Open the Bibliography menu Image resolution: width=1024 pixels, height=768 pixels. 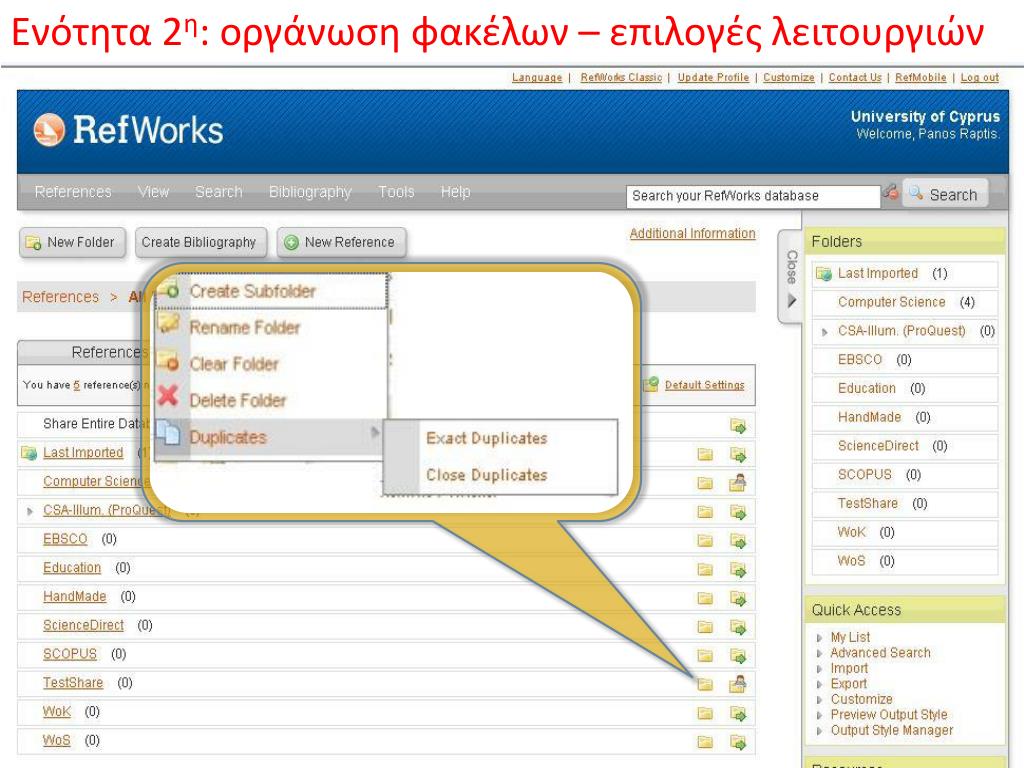(310, 192)
